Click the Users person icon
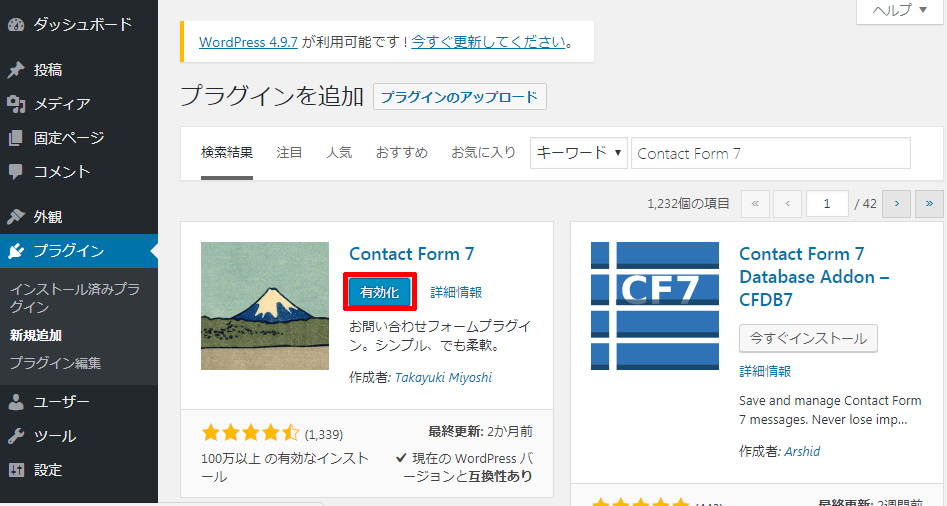 pyautogui.click(x=16, y=402)
